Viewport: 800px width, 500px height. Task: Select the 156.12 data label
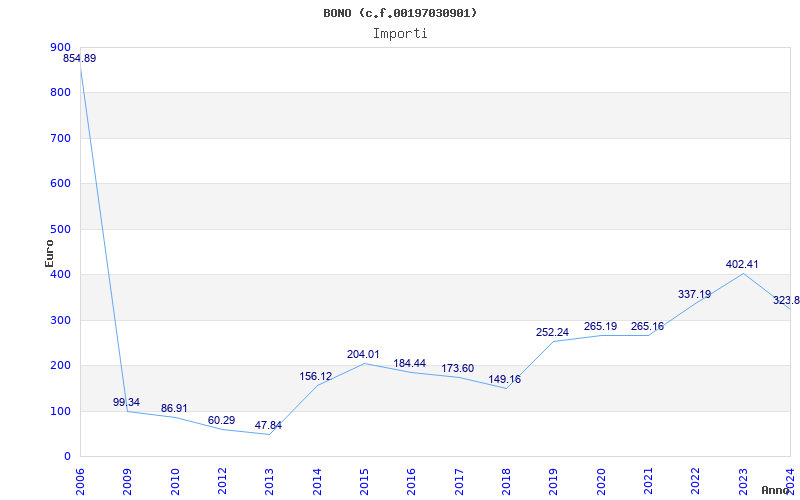[x=316, y=377]
